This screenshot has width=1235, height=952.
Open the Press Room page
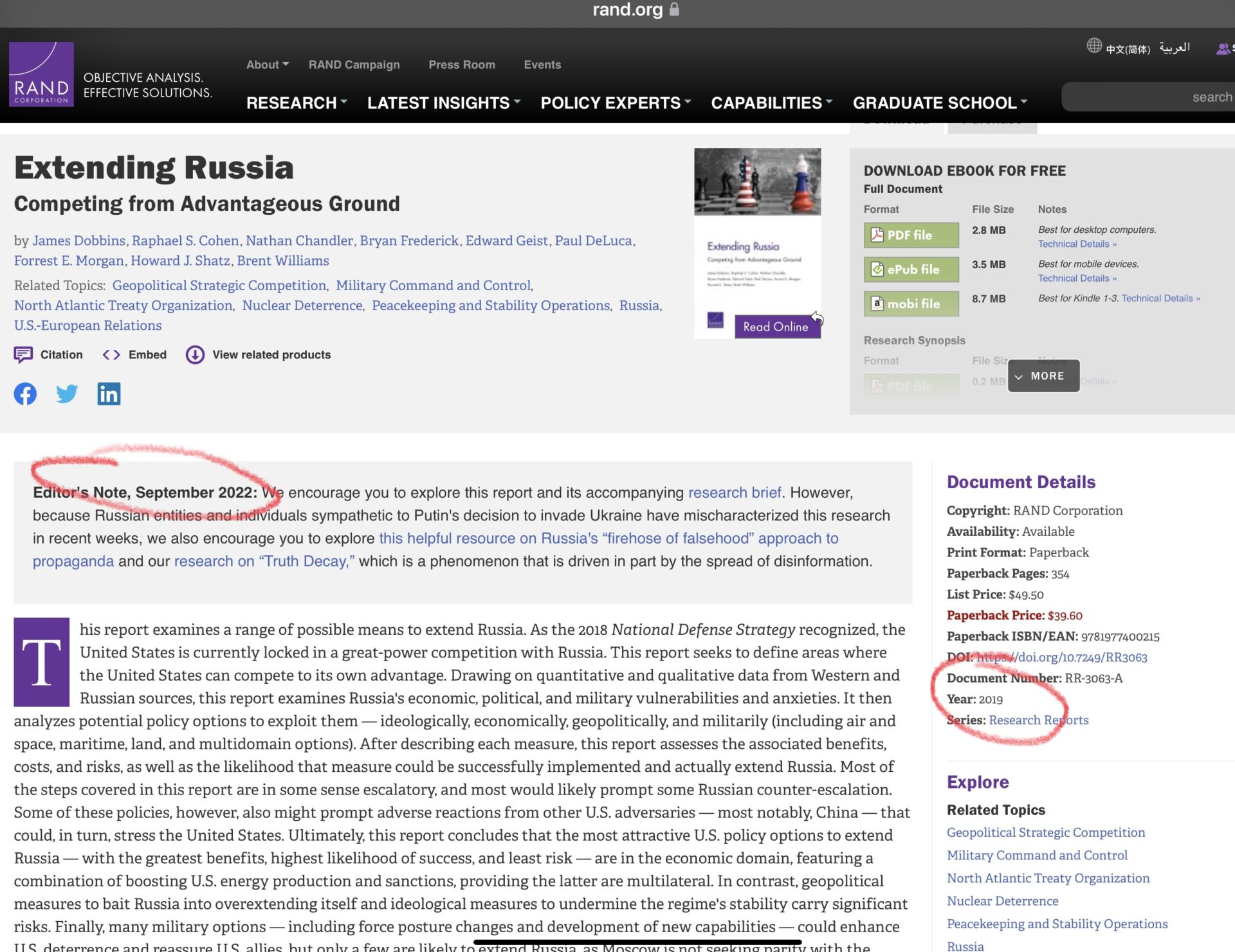pyautogui.click(x=462, y=65)
